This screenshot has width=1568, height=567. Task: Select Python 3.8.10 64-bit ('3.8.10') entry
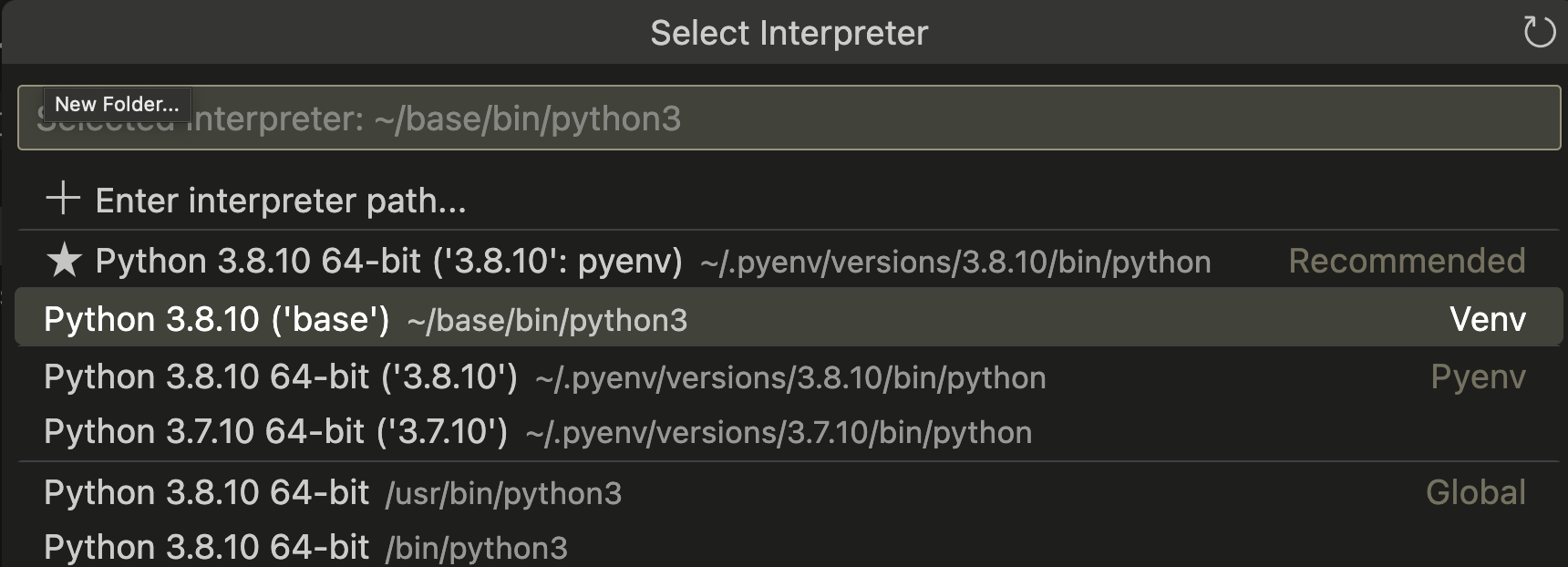coord(281,377)
